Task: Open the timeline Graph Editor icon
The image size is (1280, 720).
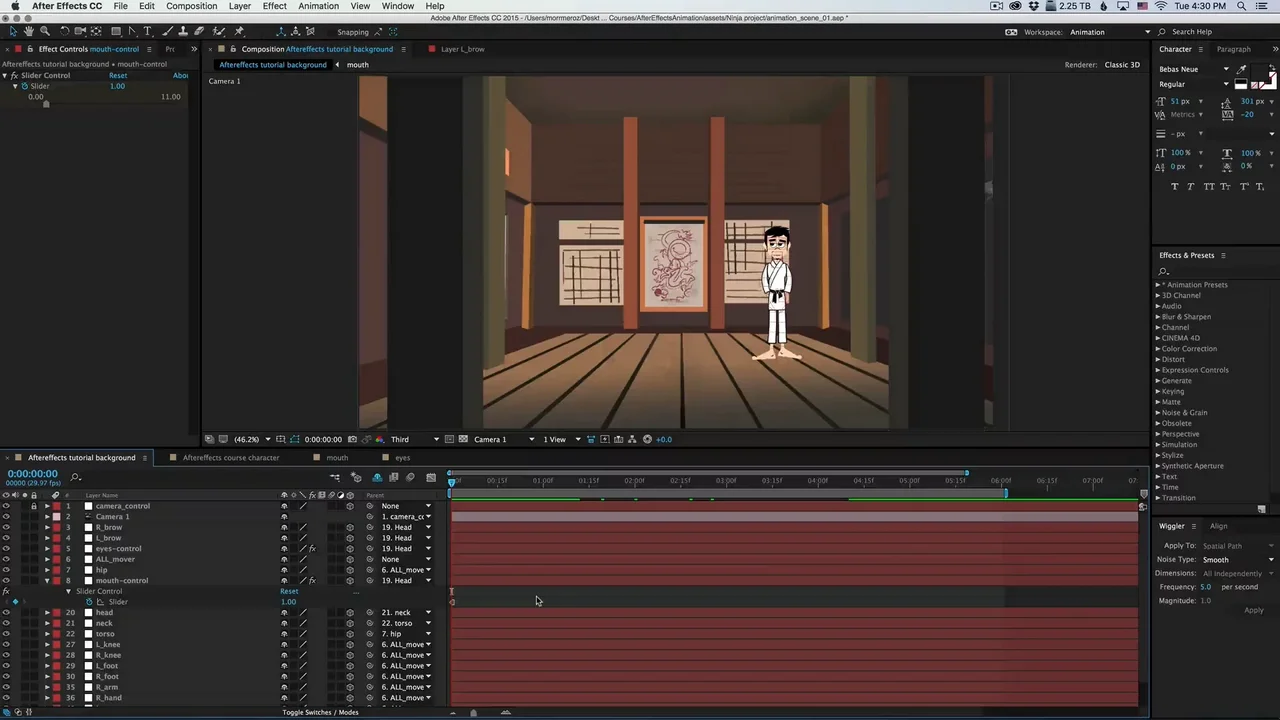Action: [x=431, y=478]
